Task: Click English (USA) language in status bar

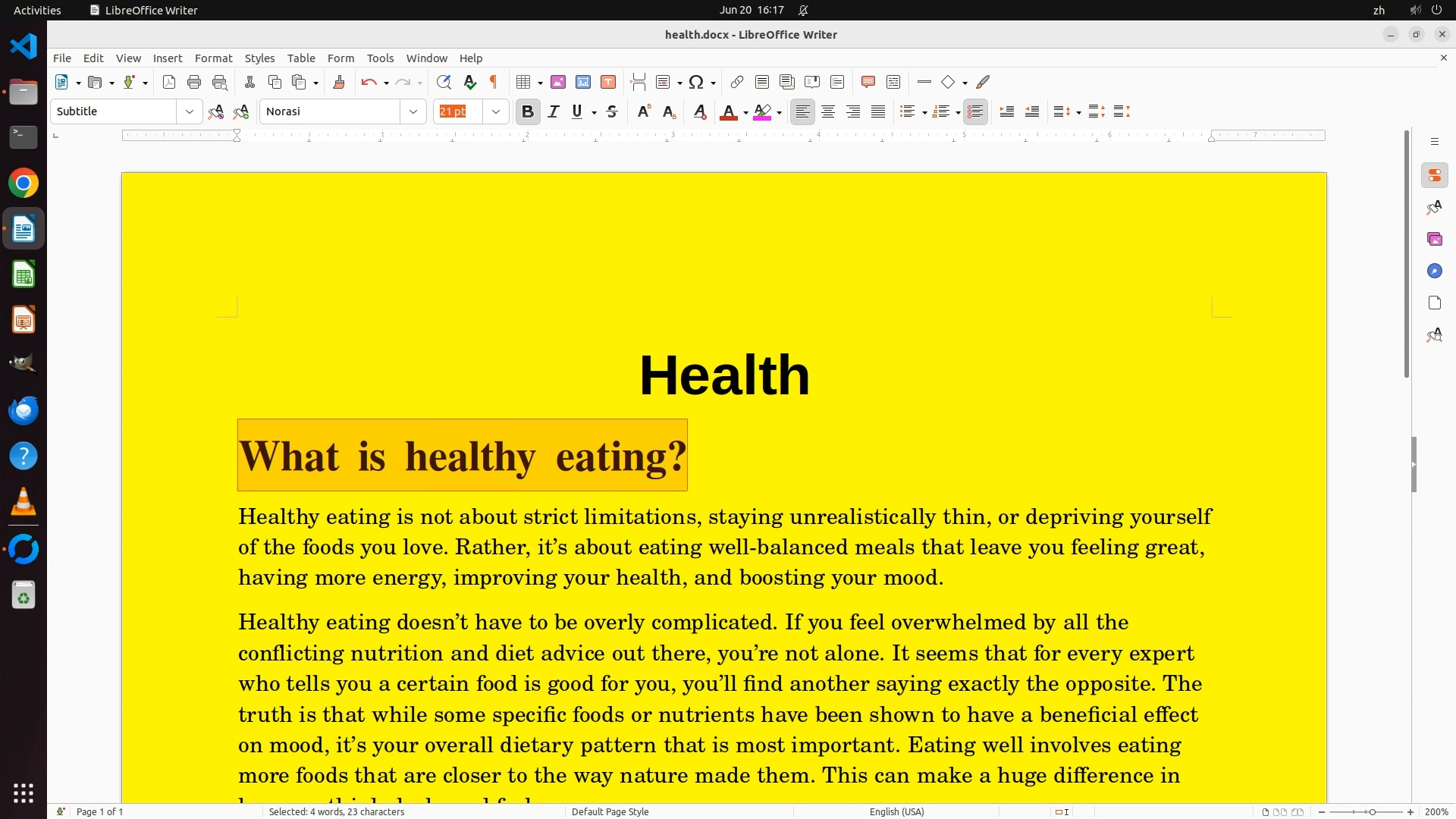Action: pos(896,811)
